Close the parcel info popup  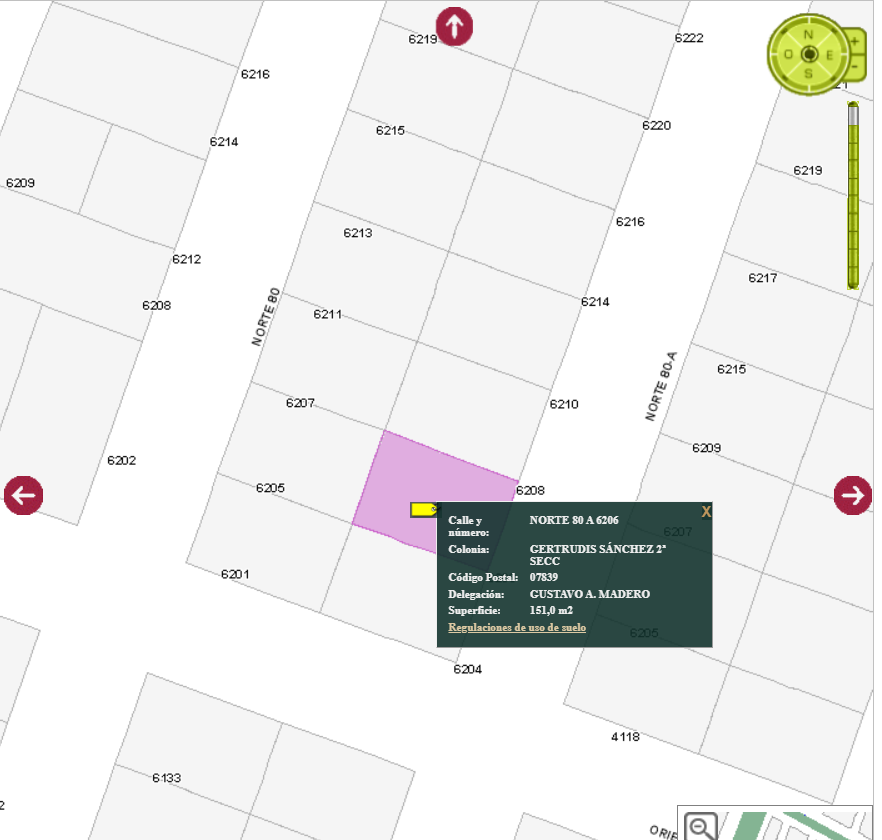tap(706, 512)
